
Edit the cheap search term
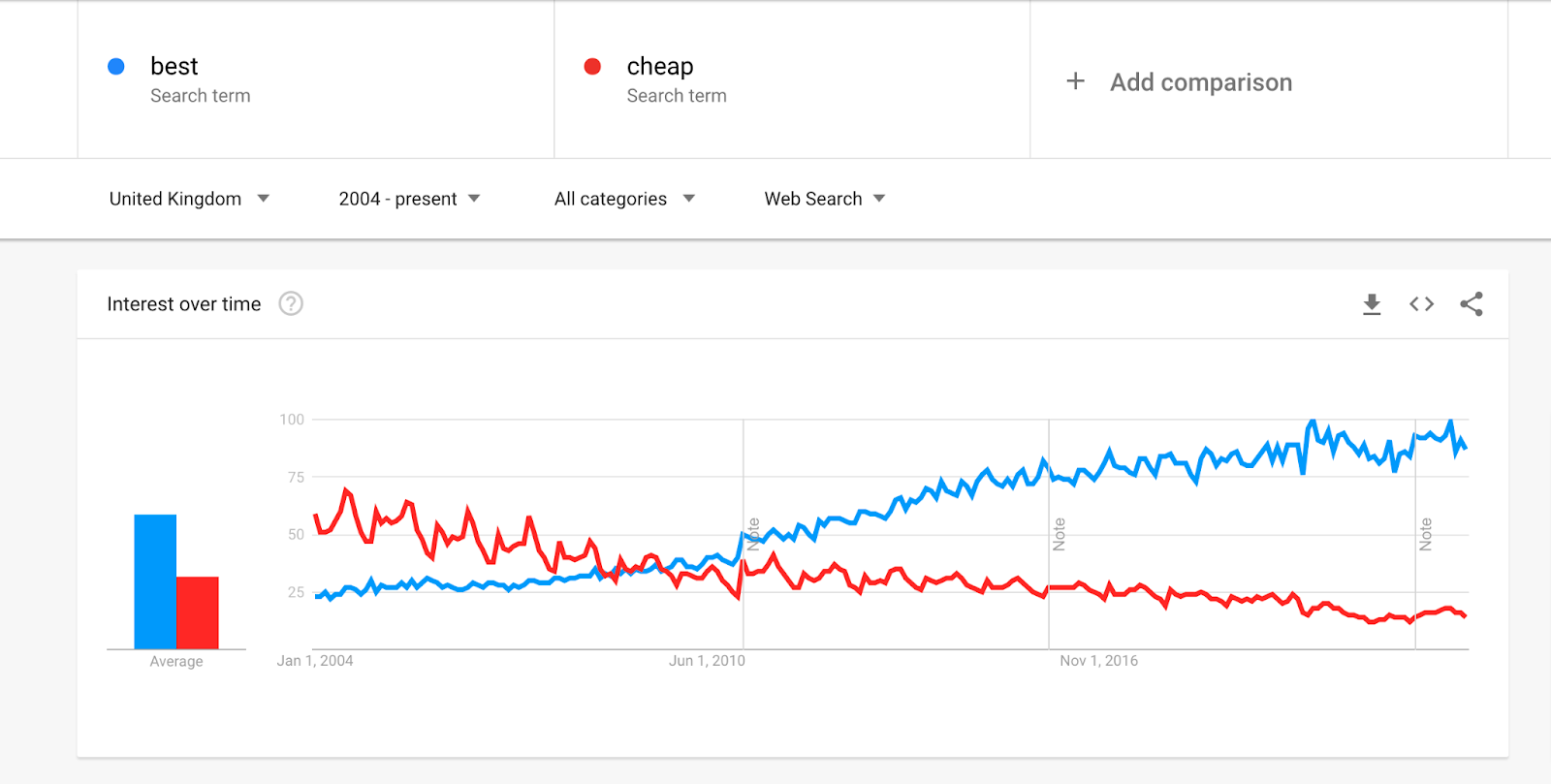(792, 79)
